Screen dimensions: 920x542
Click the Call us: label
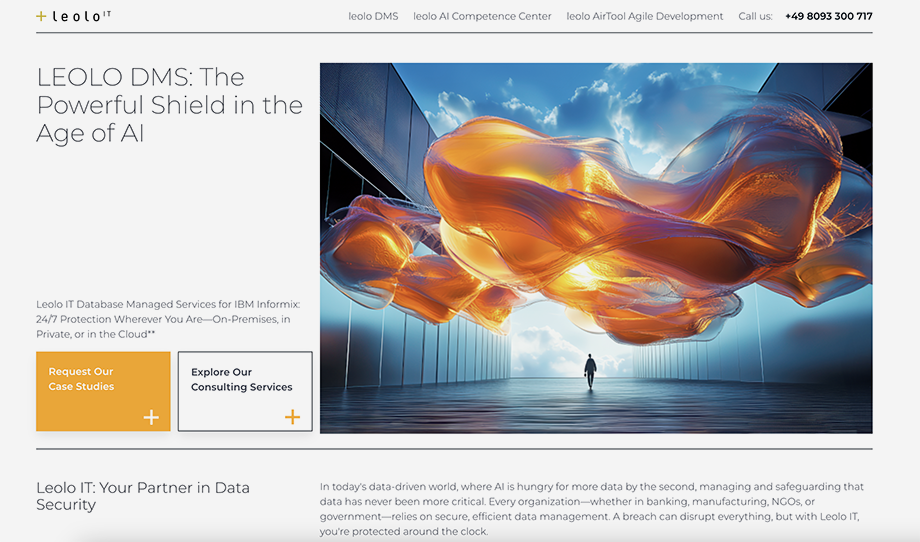(755, 16)
